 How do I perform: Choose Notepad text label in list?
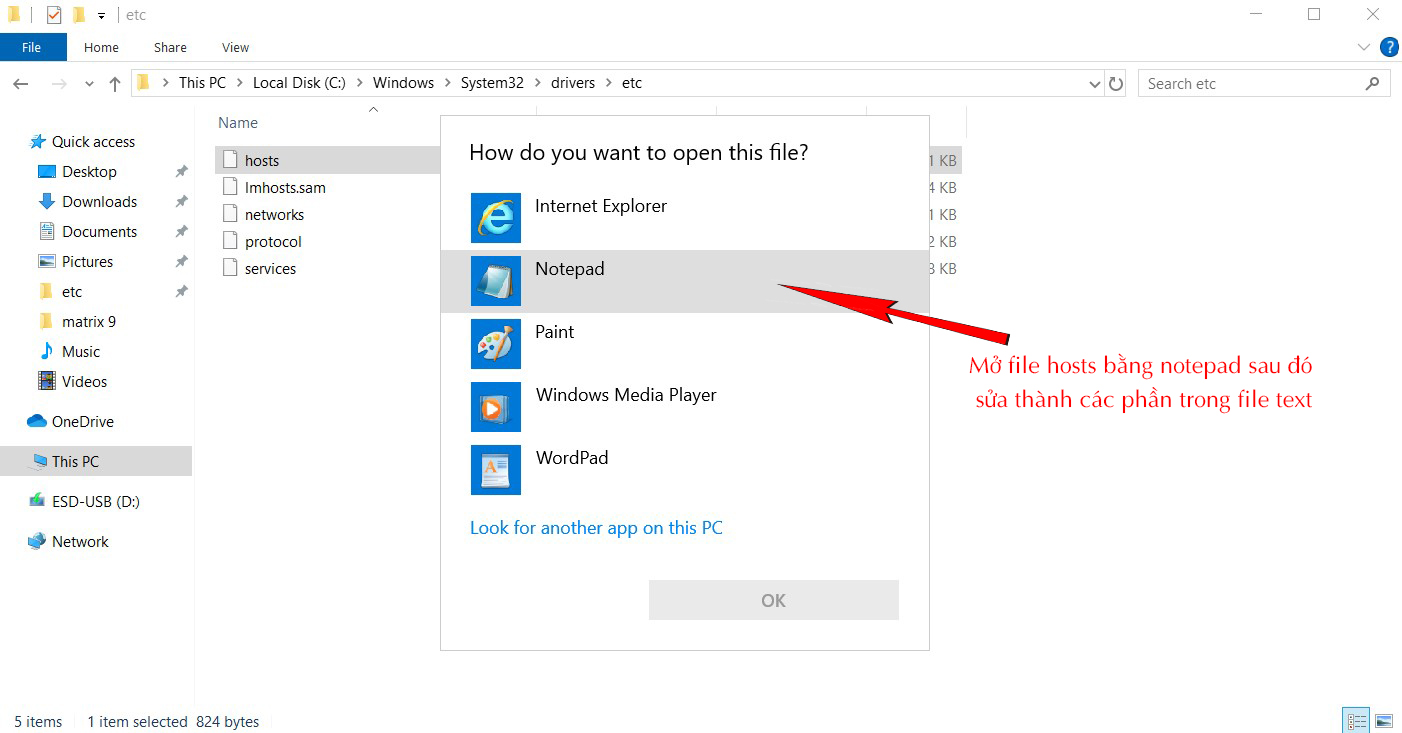coord(570,269)
